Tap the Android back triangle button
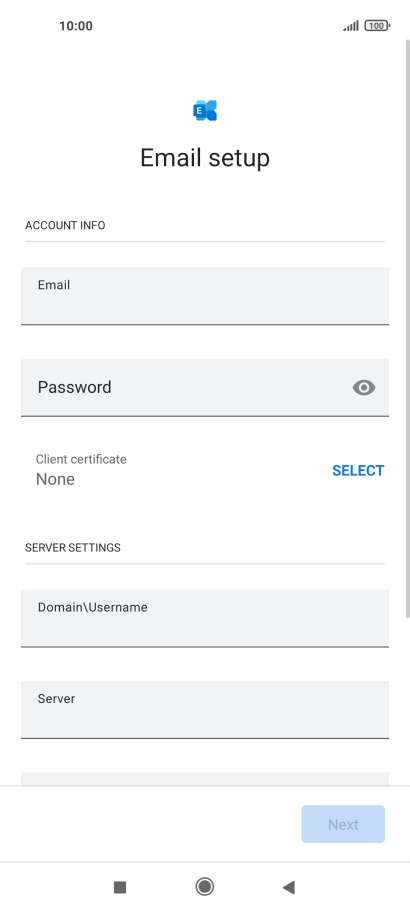Image resolution: width=410 pixels, height=911 pixels. tap(289, 887)
